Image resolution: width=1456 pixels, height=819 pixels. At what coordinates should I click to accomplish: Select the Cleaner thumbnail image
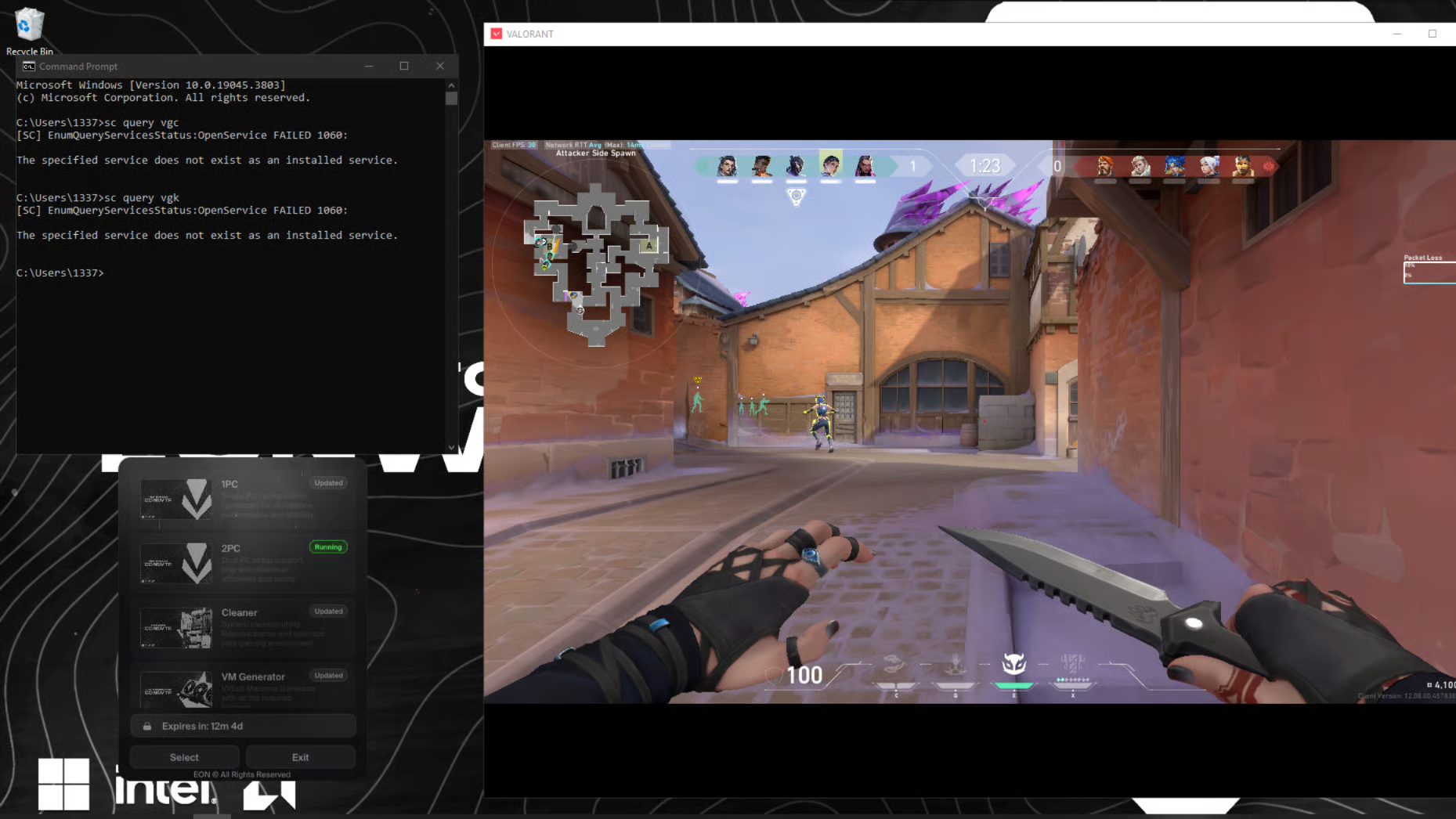click(x=176, y=627)
